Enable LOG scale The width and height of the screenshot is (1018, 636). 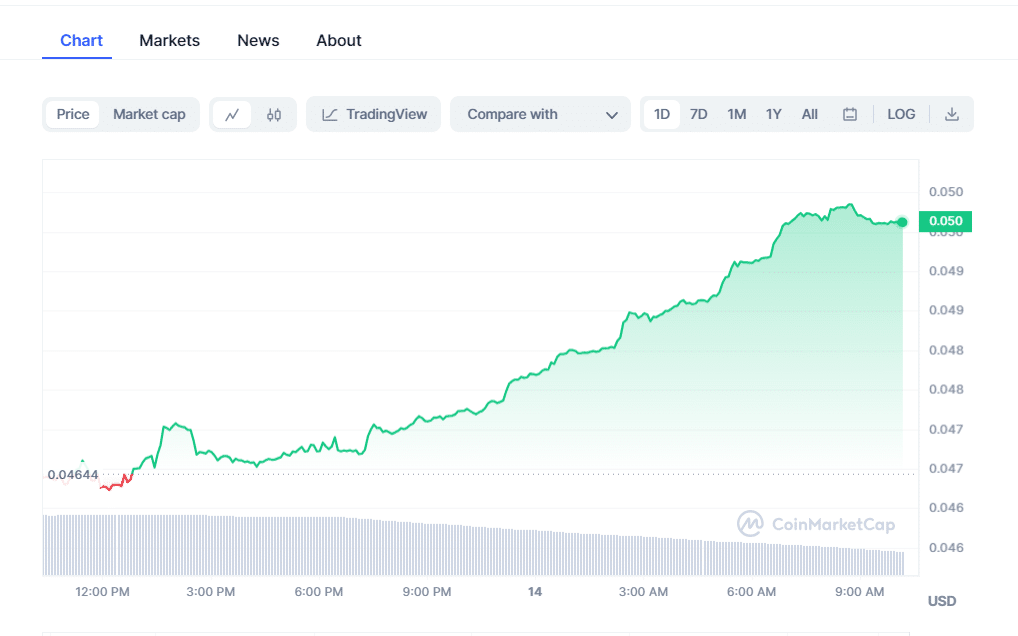901,114
